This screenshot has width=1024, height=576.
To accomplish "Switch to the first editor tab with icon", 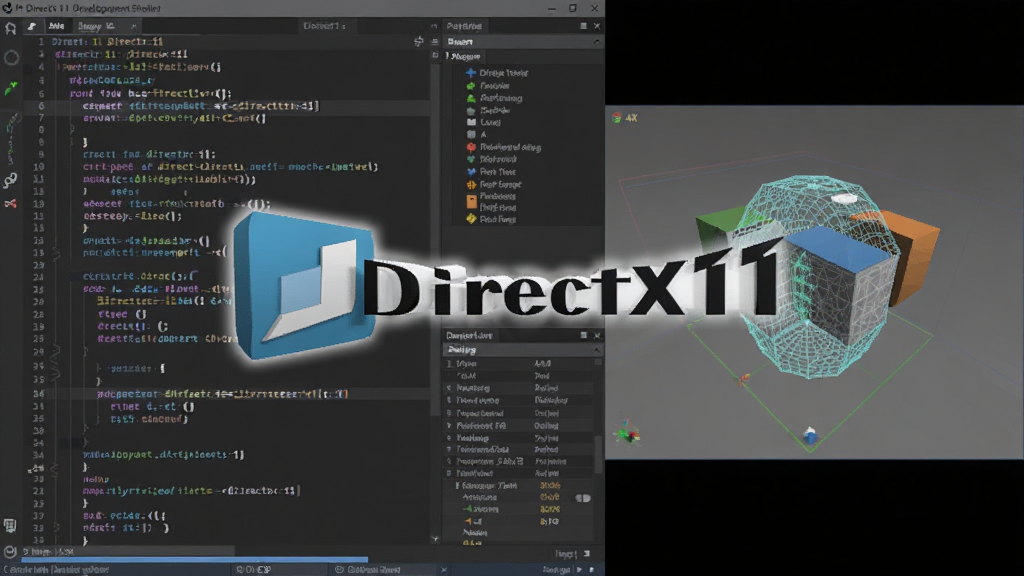I will (31, 26).
